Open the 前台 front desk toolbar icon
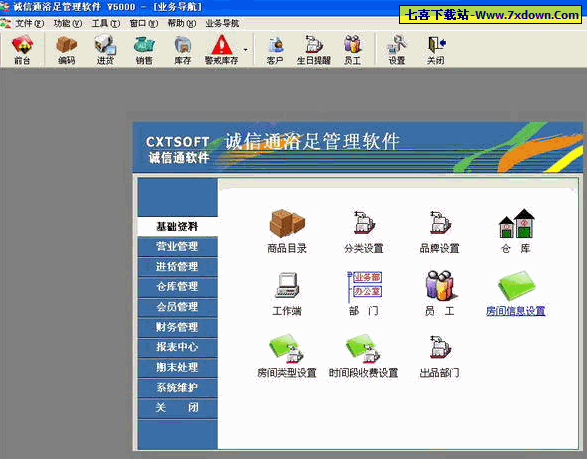Viewport: 587px width, 459px height. 22,49
